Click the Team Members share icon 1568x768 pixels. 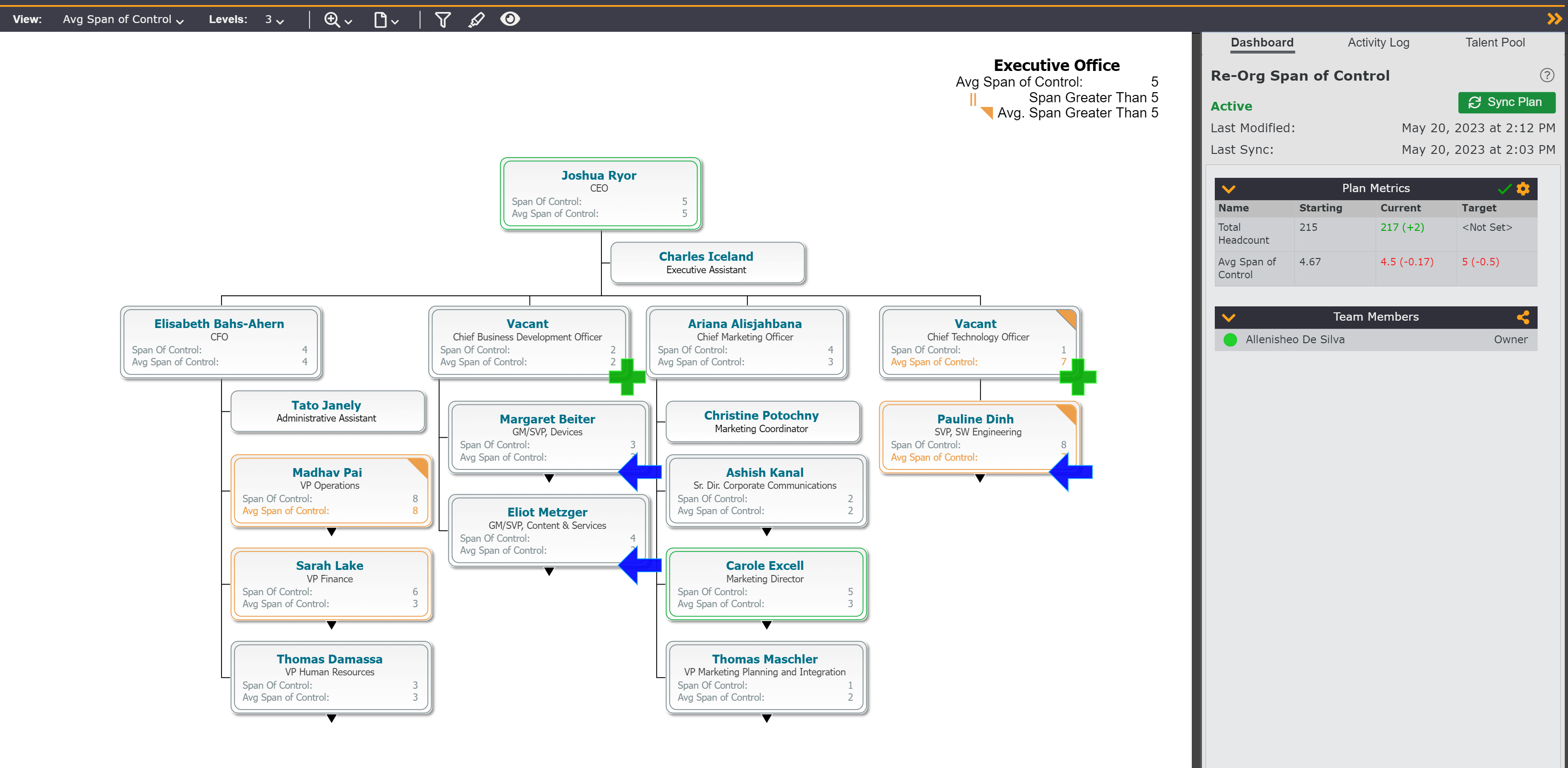pyautogui.click(x=1522, y=317)
